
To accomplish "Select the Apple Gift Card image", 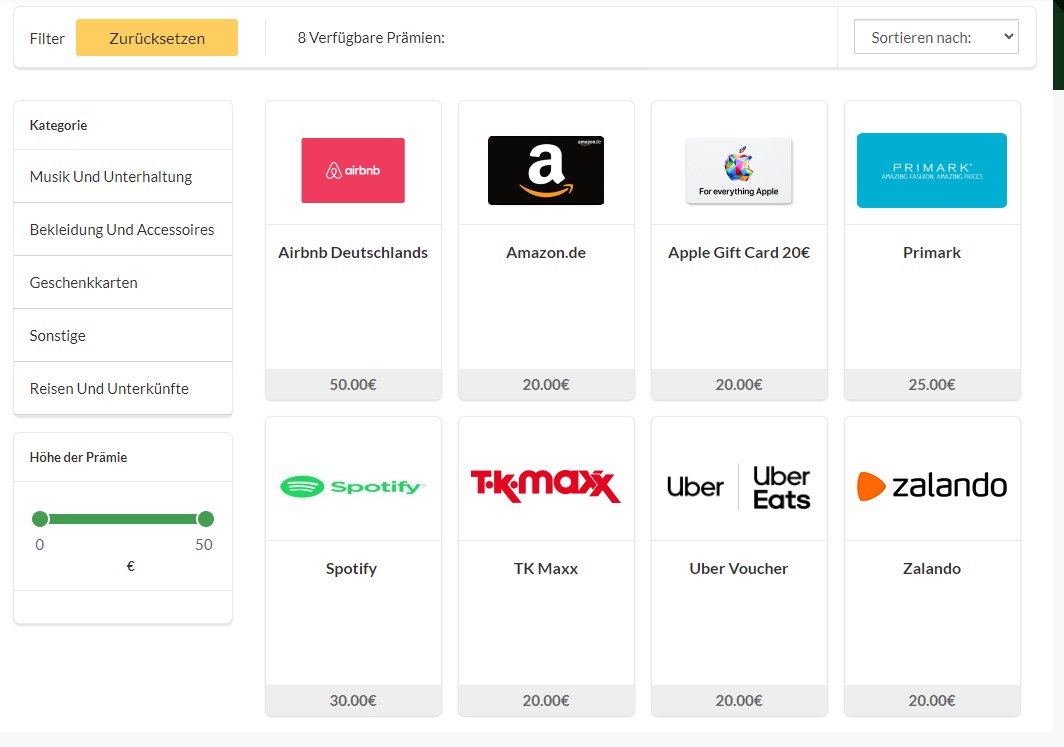I will (739, 170).
